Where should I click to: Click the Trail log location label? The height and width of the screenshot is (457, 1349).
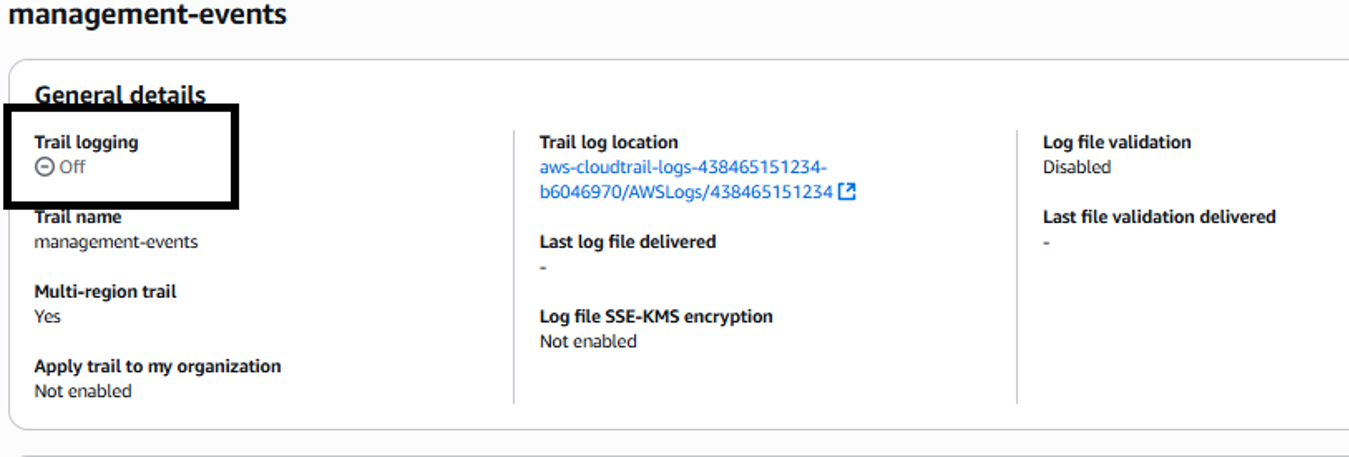[608, 142]
